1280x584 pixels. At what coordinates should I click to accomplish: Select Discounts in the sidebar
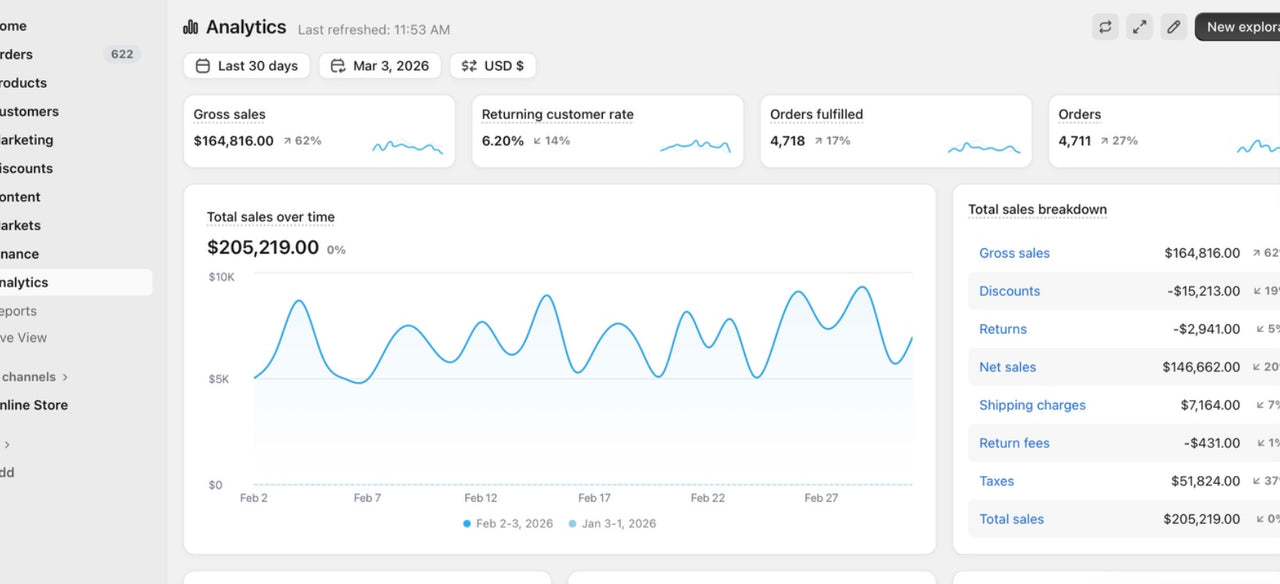coord(26,168)
